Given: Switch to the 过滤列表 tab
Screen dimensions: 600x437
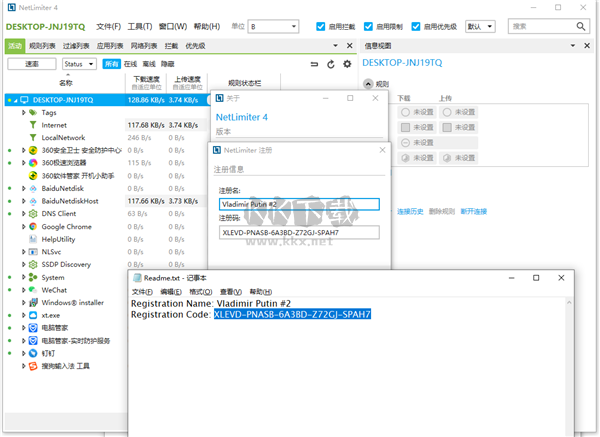Looking at the screenshot, I should pos(76,45).
